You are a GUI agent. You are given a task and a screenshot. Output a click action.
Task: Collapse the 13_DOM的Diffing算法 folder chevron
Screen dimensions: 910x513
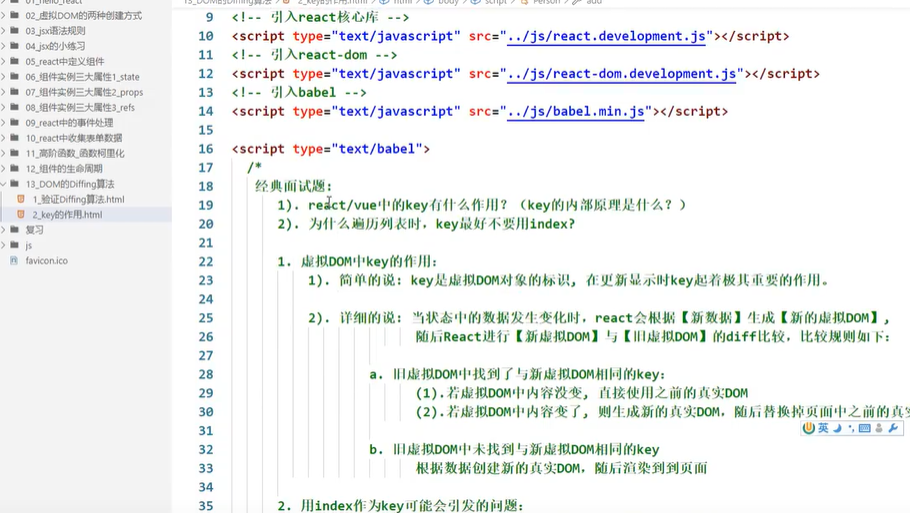pos(3,183)
